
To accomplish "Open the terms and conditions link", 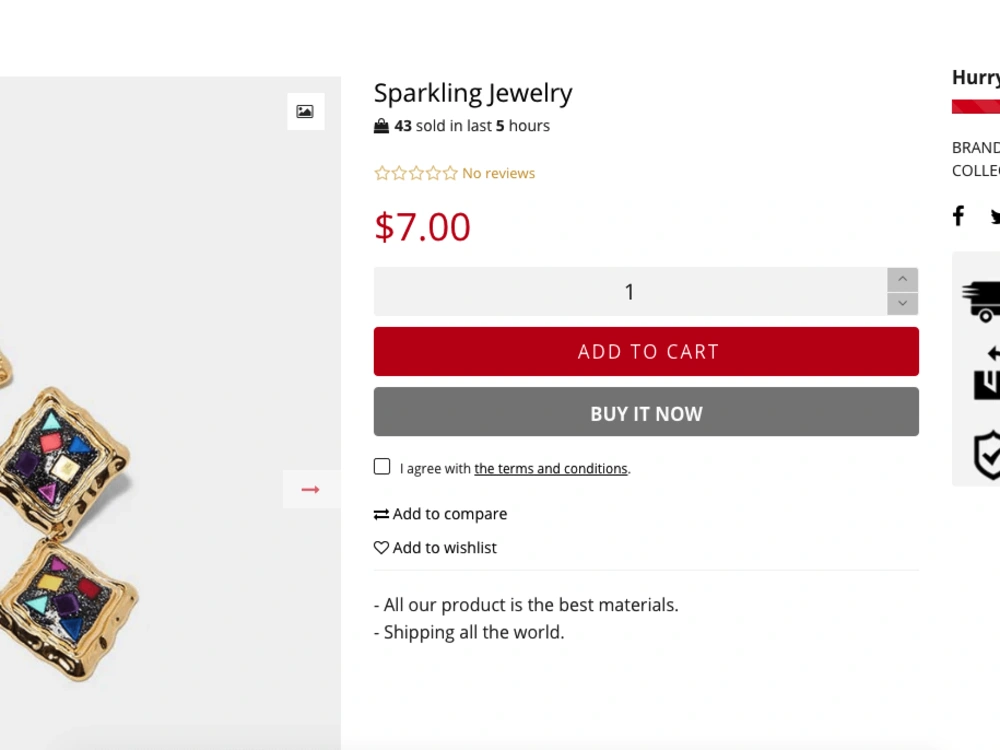I will (550, 469).
